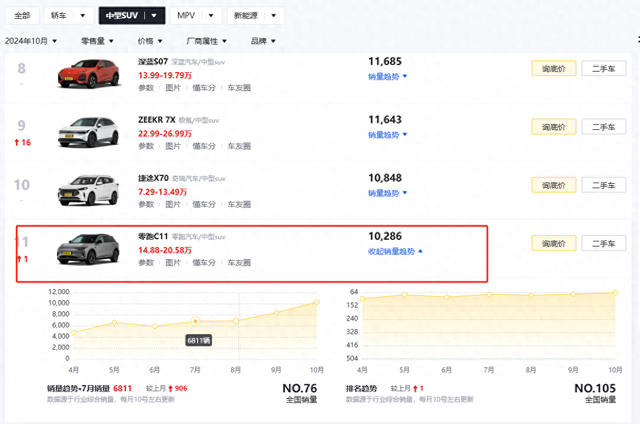Viewport: 640px width, 424px height.
Task: Select the 10月 ranking chart data point
Action: tap(616, 293)
